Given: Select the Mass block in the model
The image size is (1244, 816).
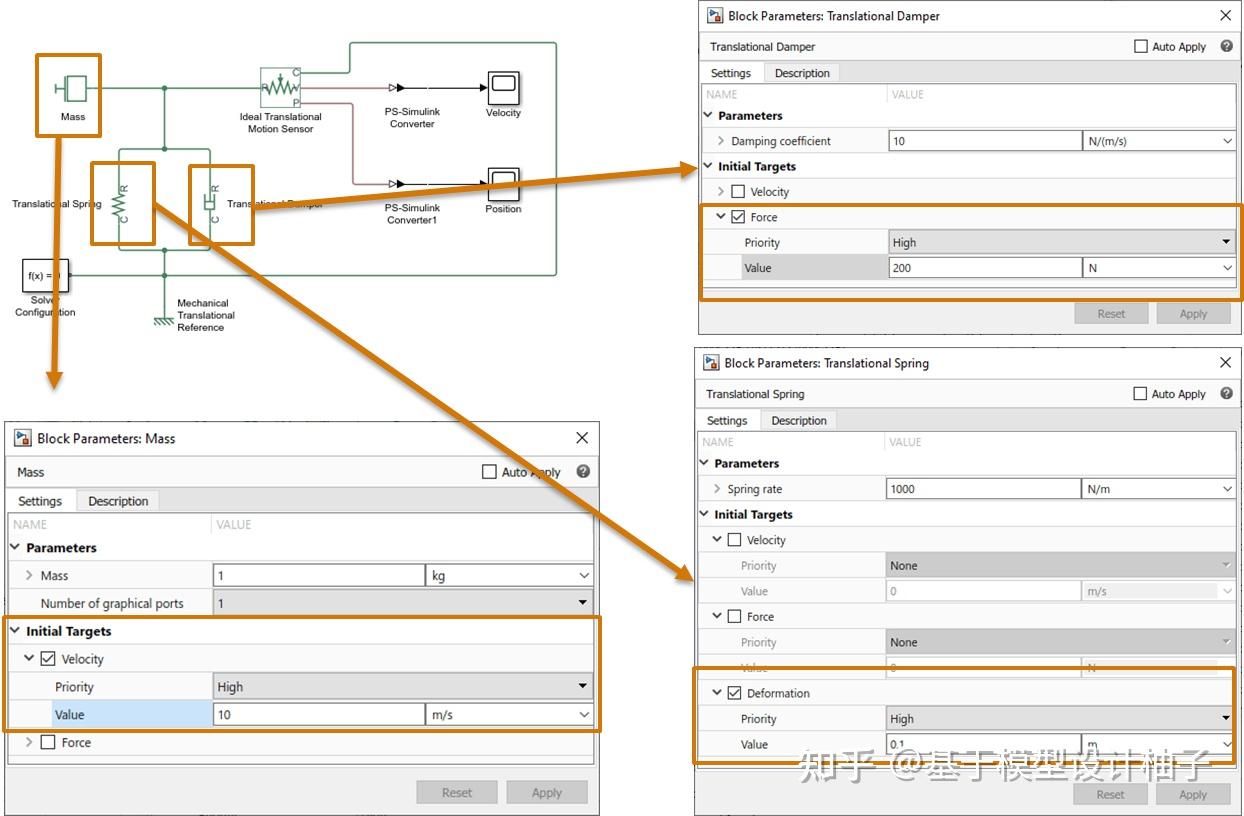Looking at the screenshot, I should [70, 90].
